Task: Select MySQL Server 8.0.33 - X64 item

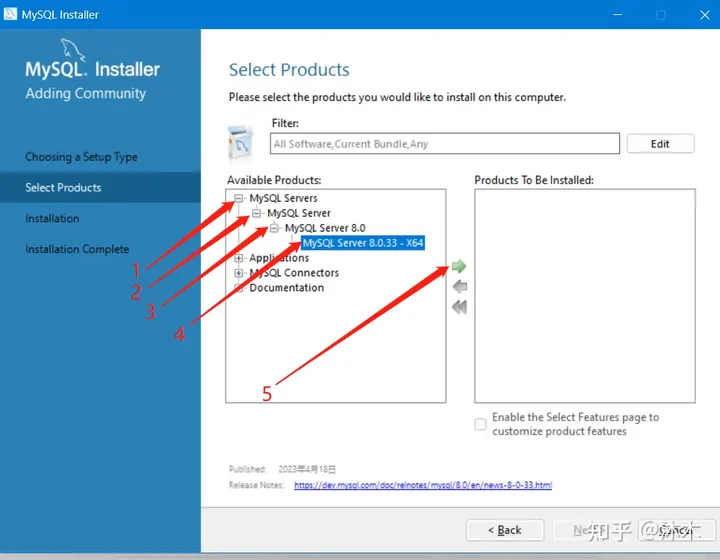Action: [363, 243]
